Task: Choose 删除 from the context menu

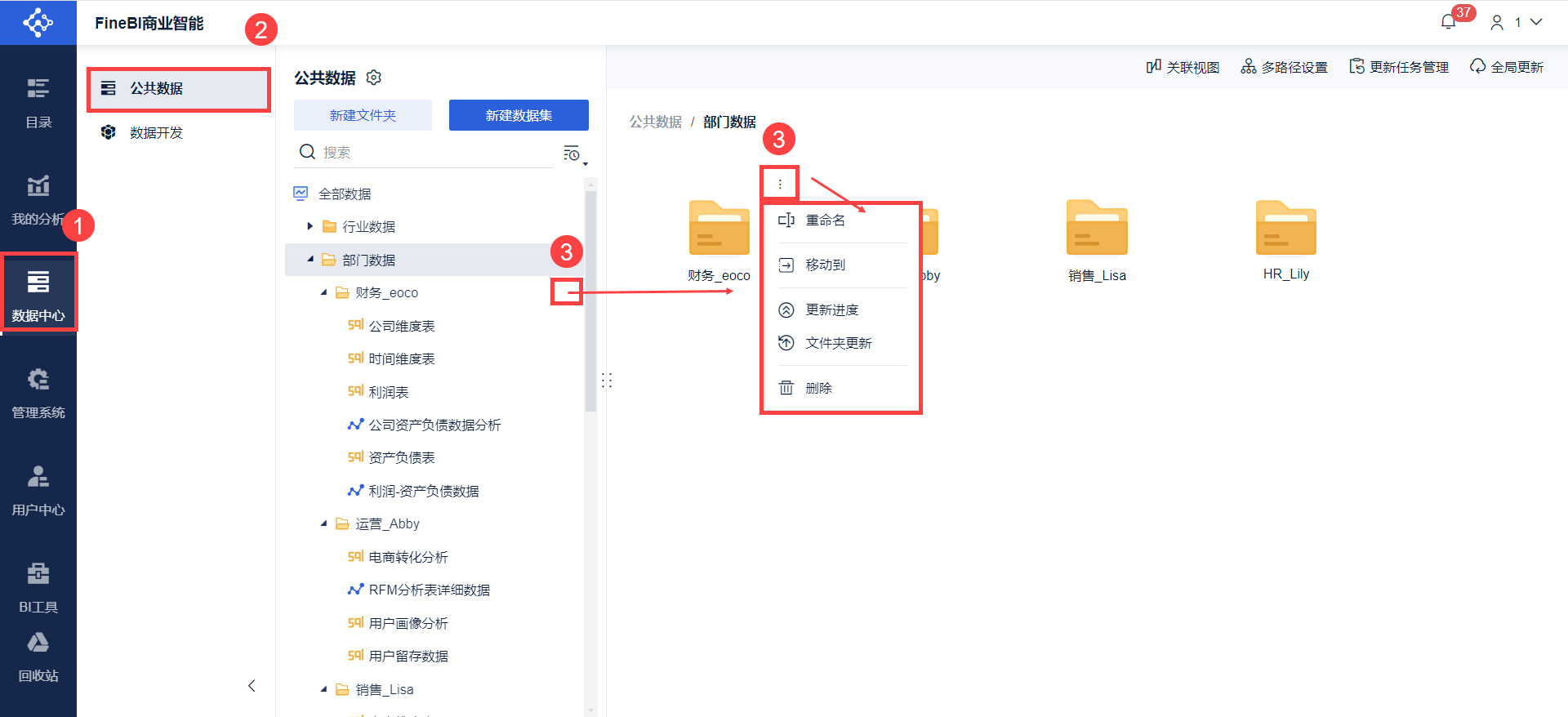Action: click(x=840, y=388)
